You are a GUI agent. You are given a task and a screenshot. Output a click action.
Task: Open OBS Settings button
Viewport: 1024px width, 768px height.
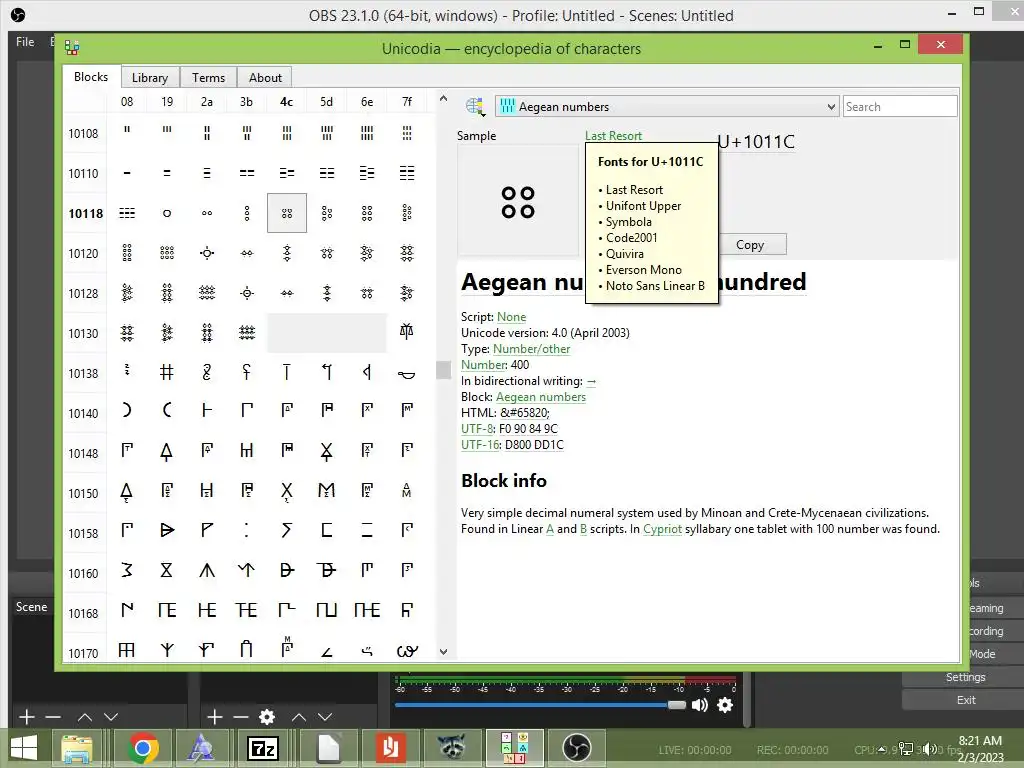pyautogui.click(x=965, y=677)
